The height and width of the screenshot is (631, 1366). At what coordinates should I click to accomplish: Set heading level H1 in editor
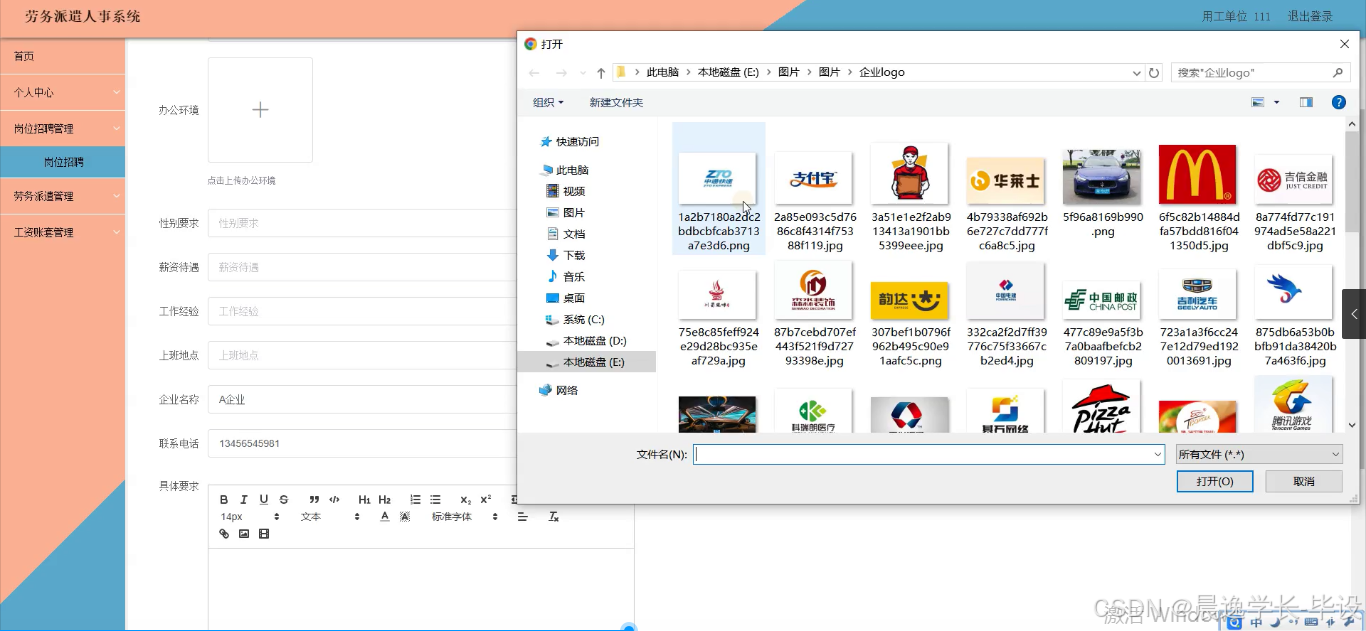click(x=364, y=500)
